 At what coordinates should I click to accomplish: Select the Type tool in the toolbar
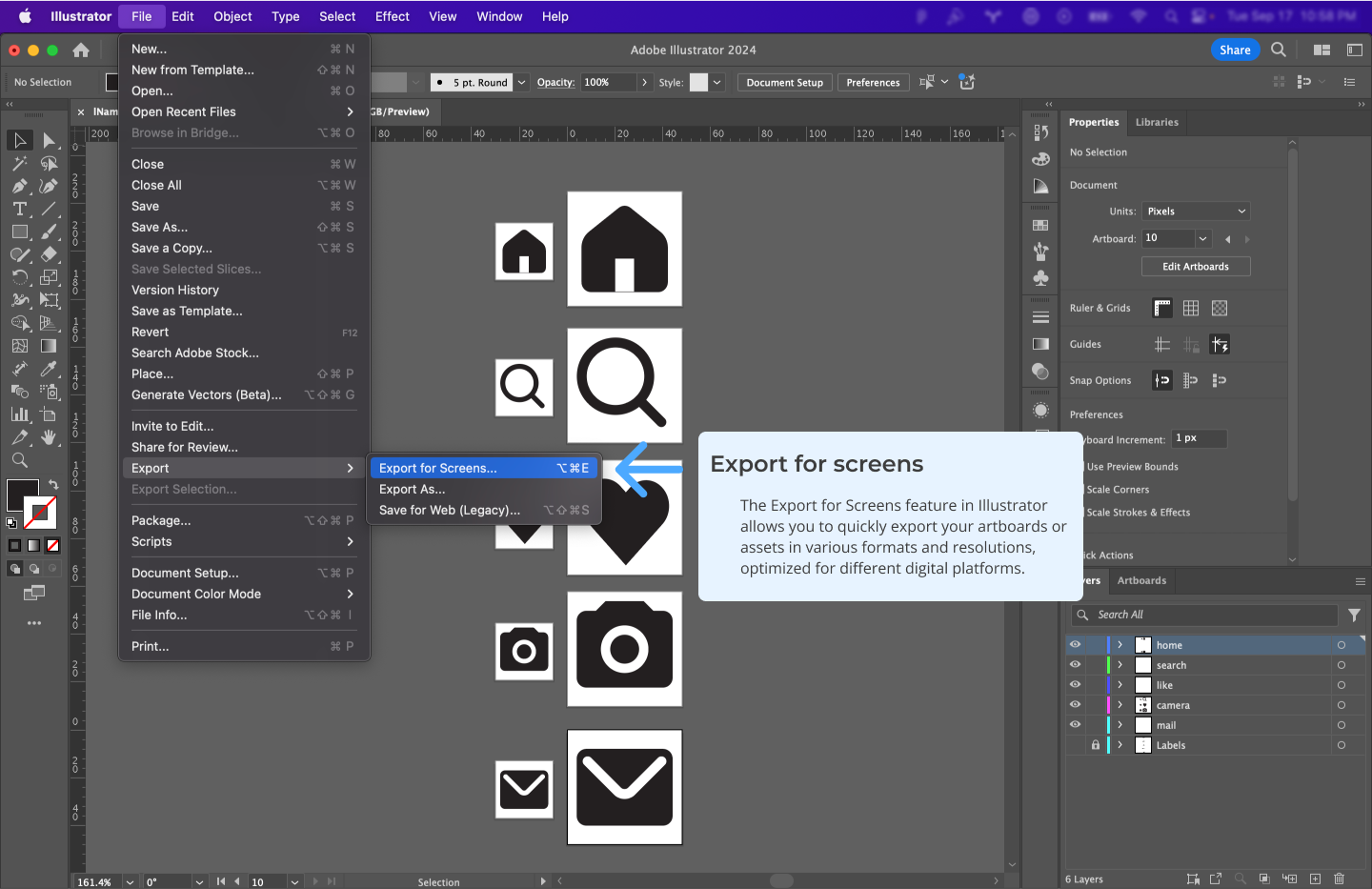[x=20, y=209]
